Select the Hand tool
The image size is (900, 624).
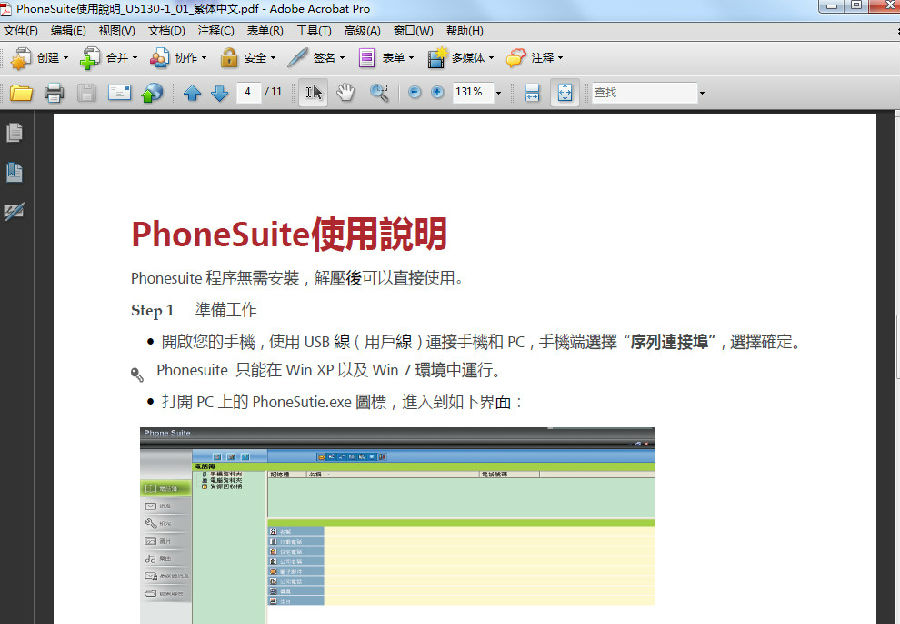click(x=346, y=92)
